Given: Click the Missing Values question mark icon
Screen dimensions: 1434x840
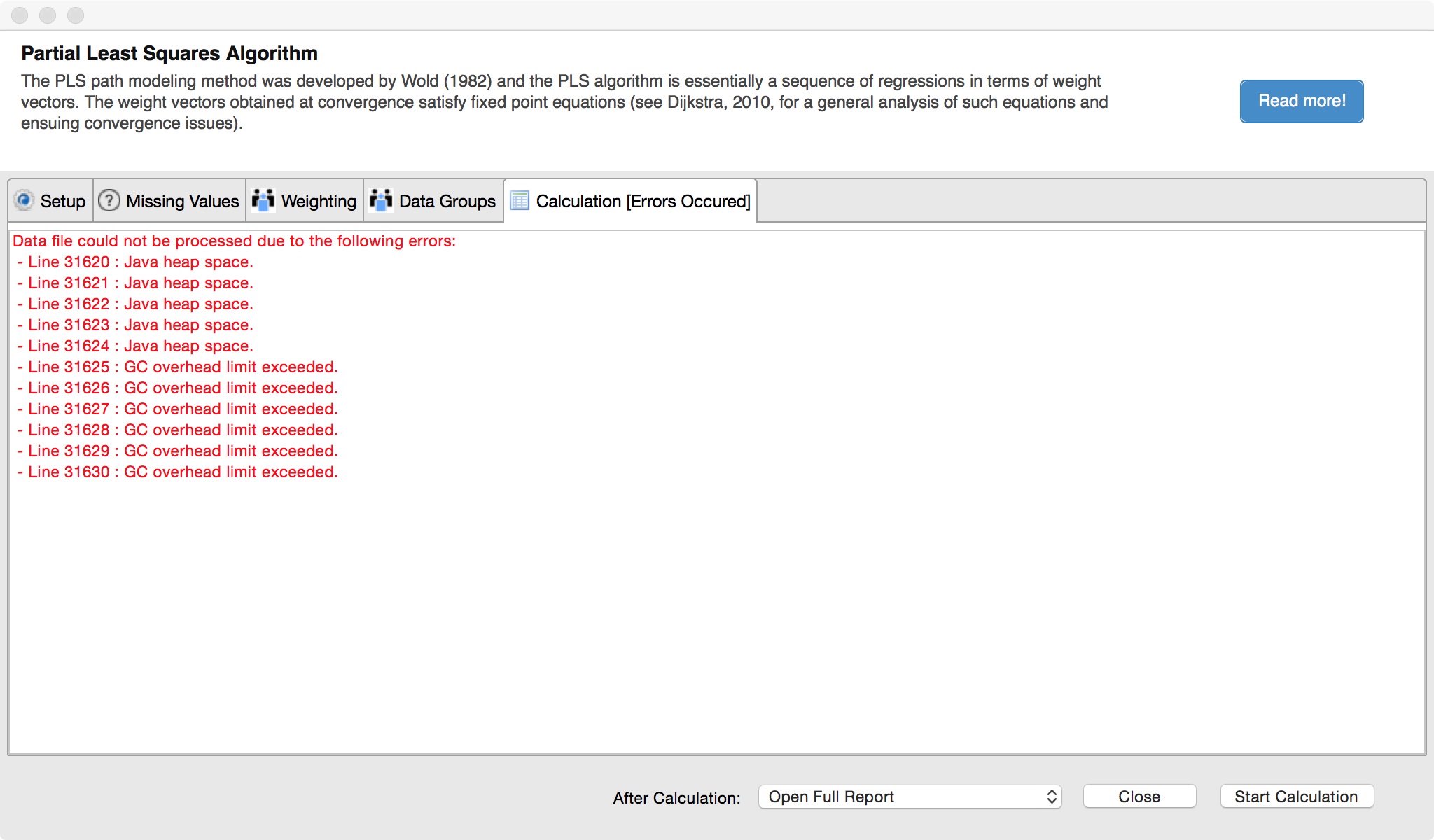Looking at the screenshot, I should coord(109,200).
